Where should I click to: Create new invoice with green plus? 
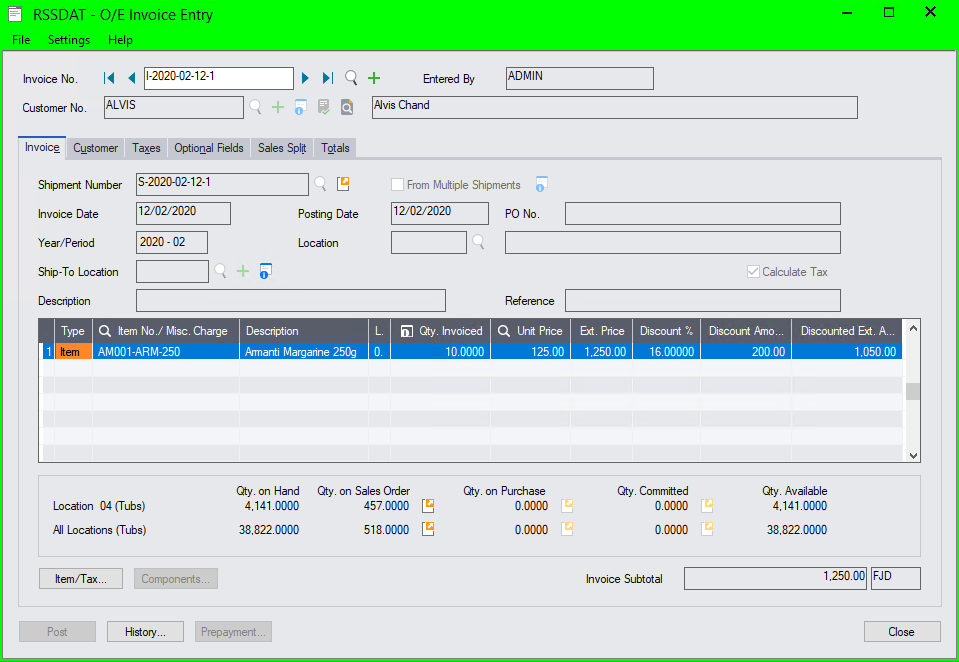coord(374,78)
